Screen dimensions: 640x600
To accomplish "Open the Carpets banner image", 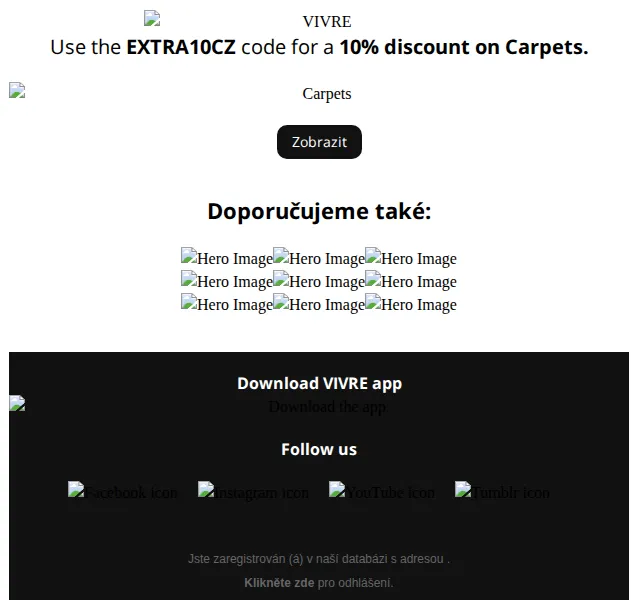I will (180, 93).
